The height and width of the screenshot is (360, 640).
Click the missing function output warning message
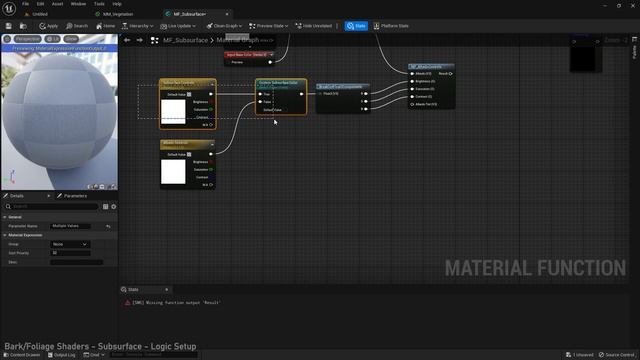(x=176, y=303)
